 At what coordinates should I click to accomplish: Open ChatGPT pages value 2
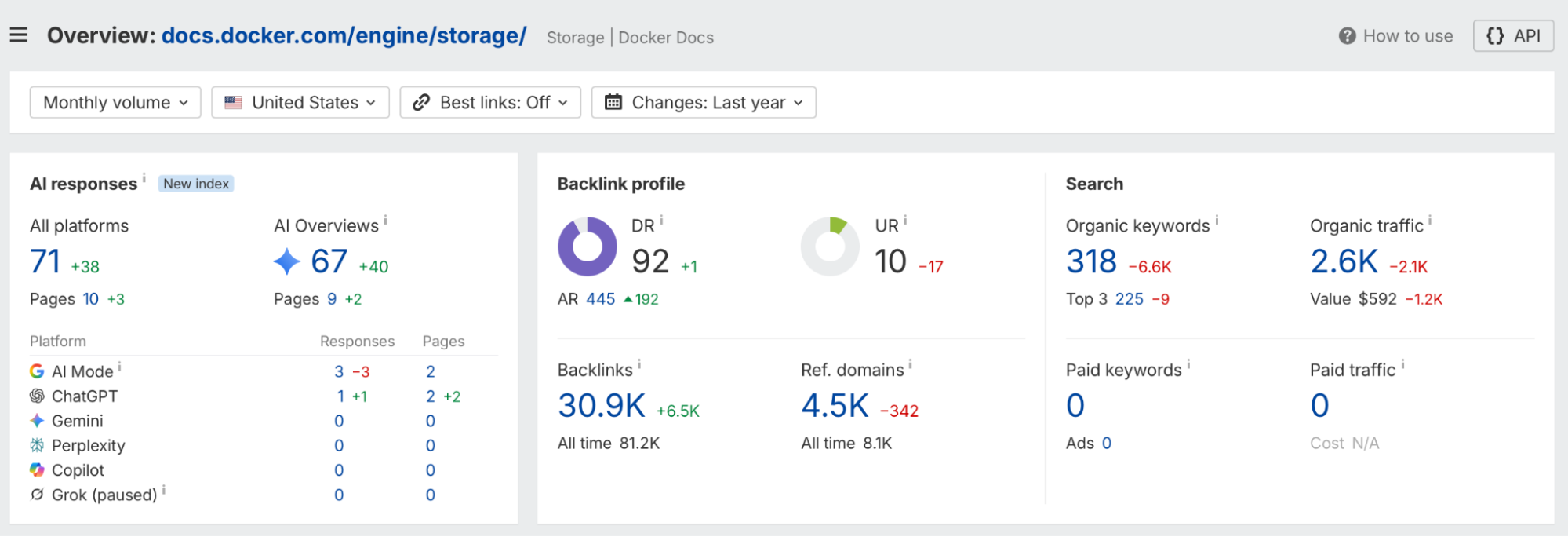pos(431,396)
